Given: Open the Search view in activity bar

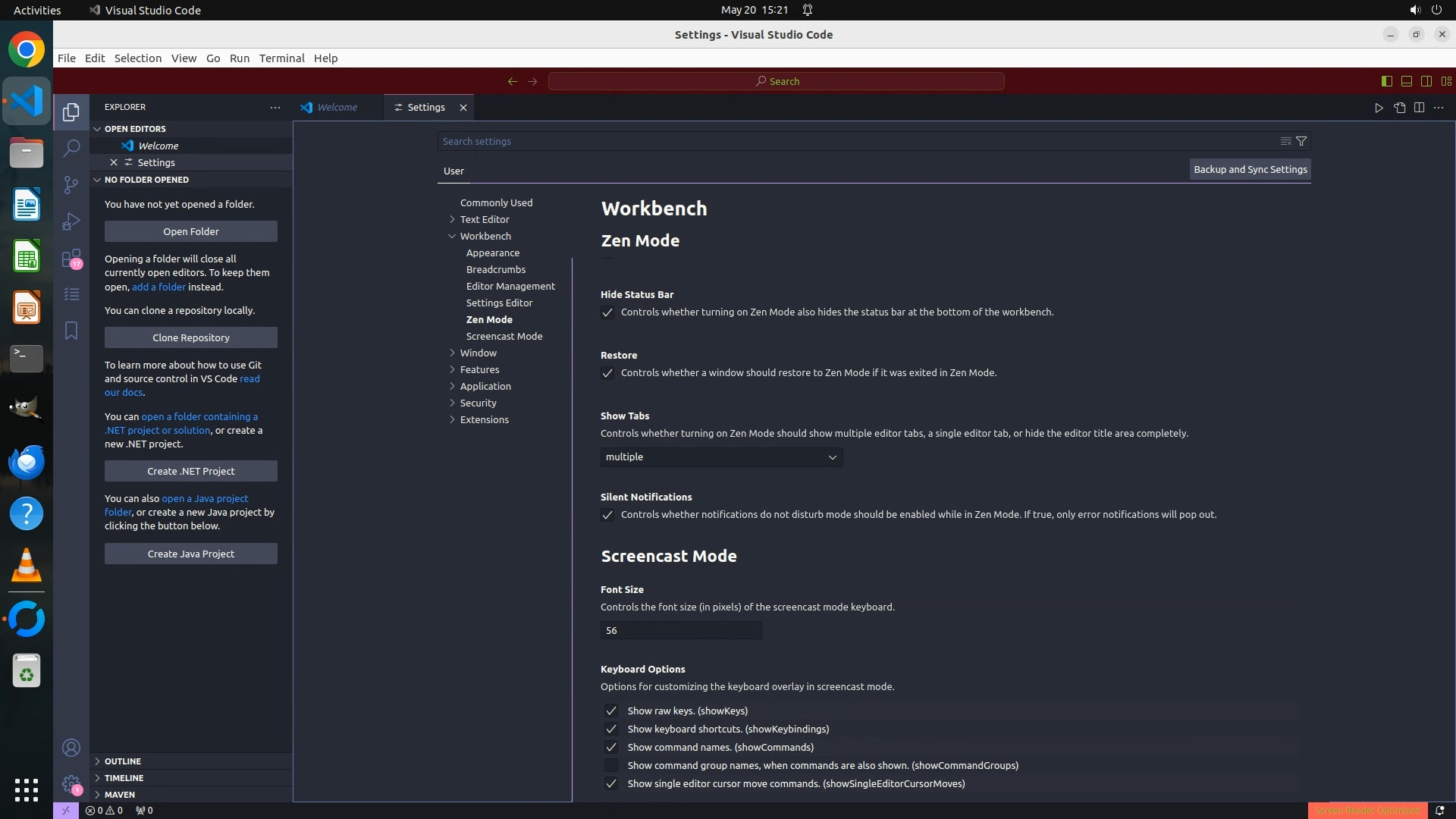Looking at the screenshot, I should [71, 148].
